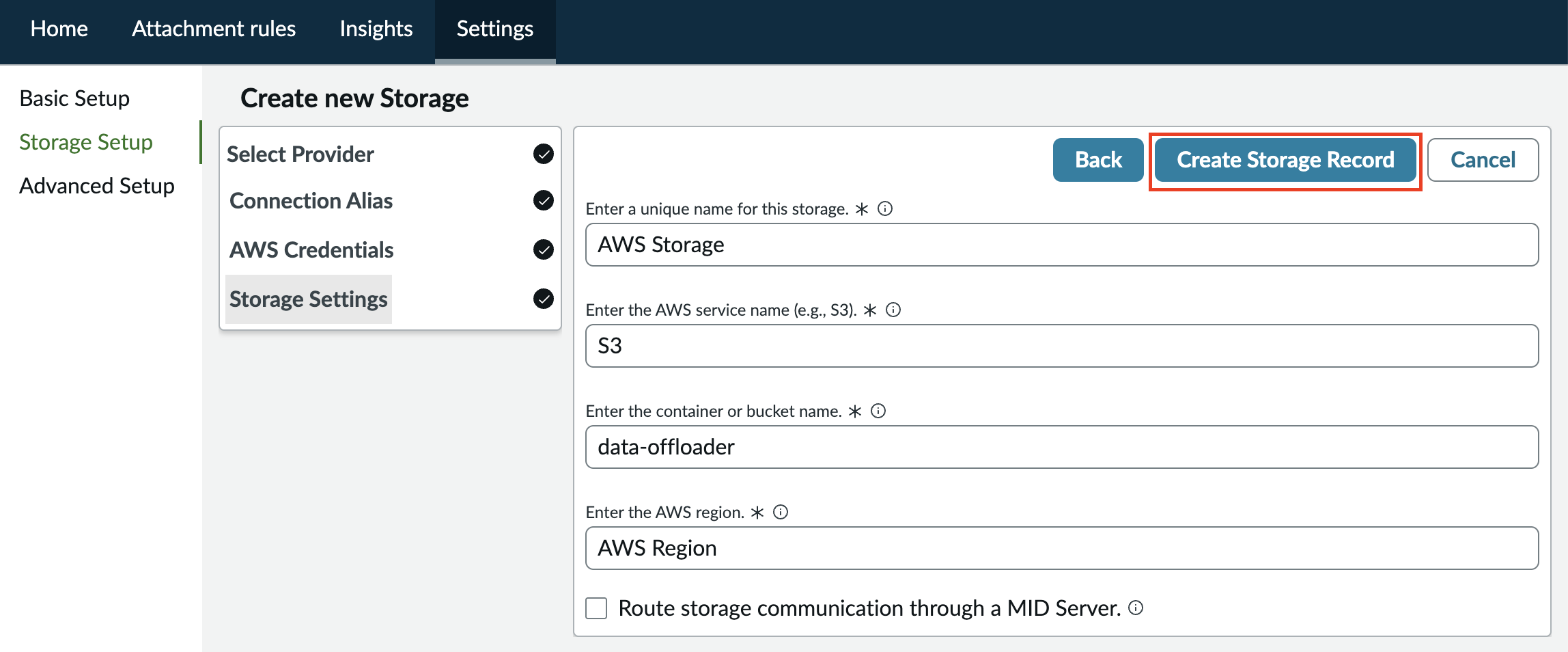Screen dimensions: 1568x652
Task: Select the Storage Settings step
Action: pos(309,299)
